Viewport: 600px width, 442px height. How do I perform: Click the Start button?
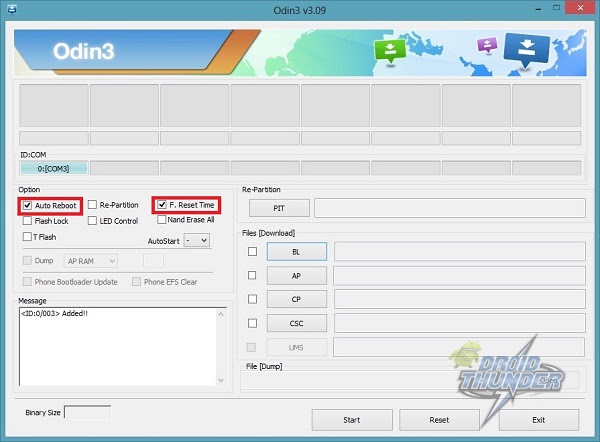(352, 420)
